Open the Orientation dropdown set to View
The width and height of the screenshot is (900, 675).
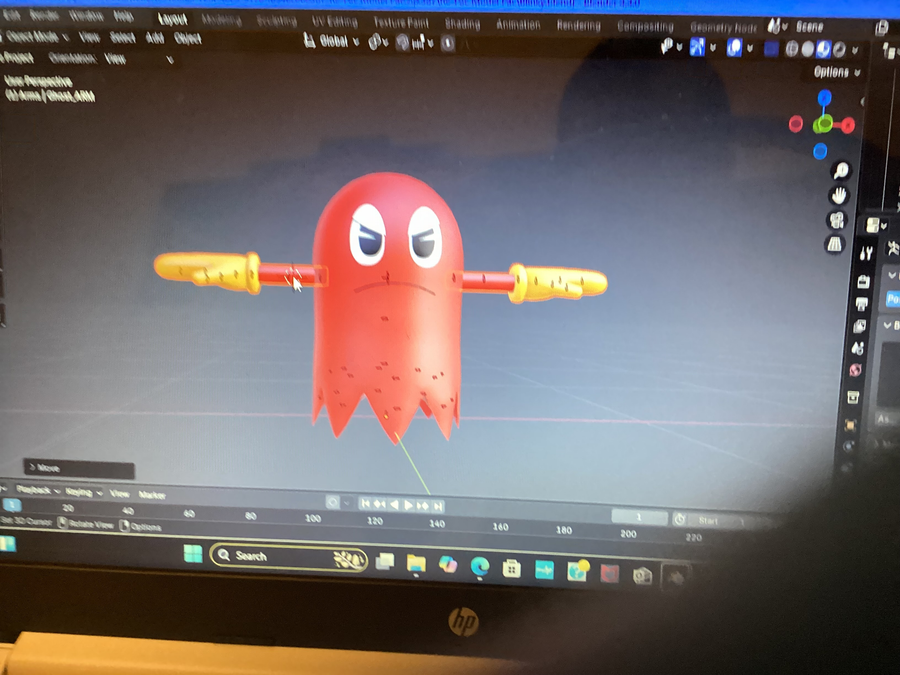point(139,59)
